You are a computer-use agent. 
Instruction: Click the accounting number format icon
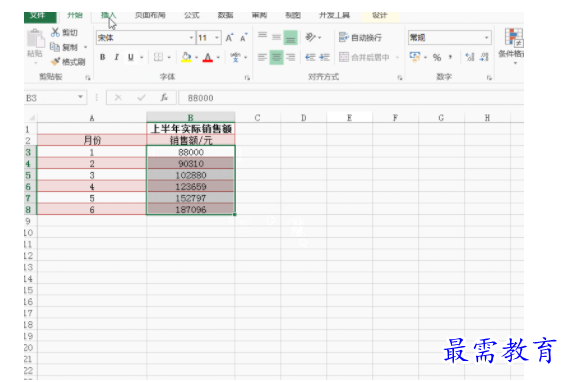tap(415, 57)
